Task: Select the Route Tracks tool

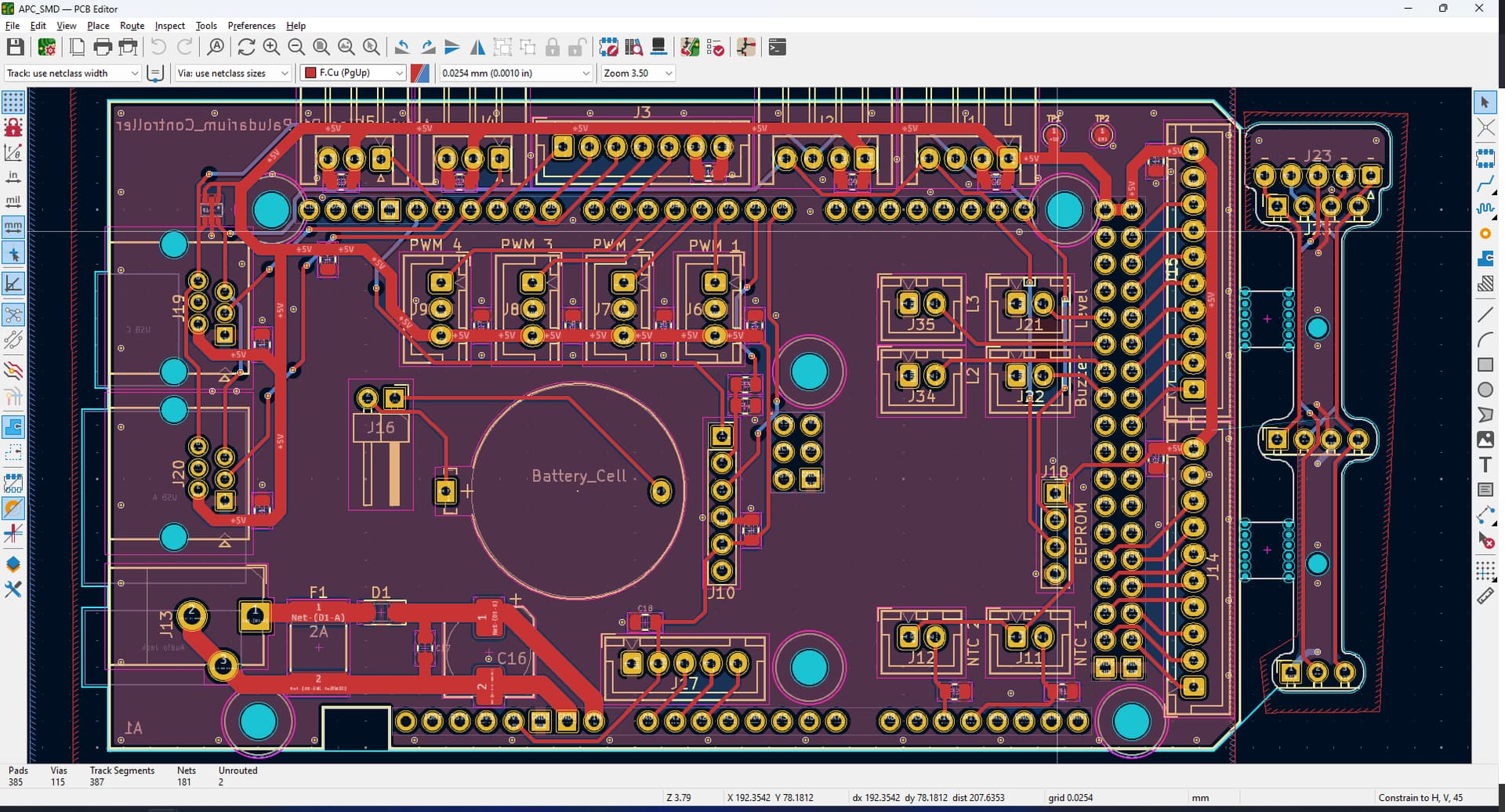Action: (1486, 181)
